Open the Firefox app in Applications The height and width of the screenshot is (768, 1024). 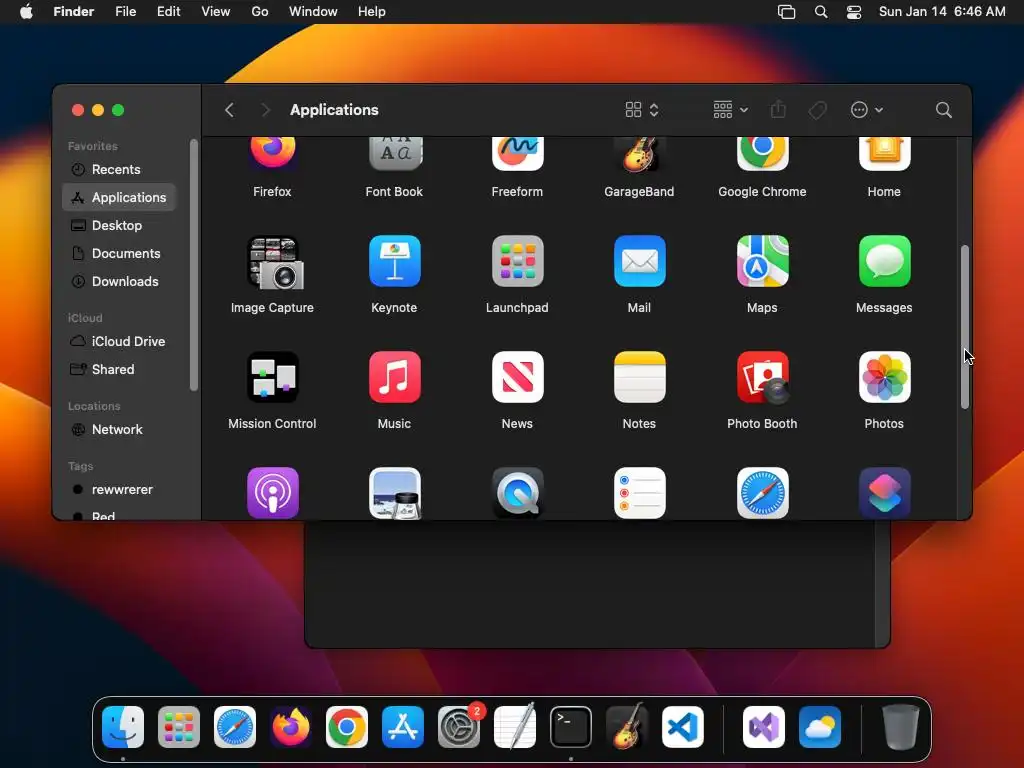click(272, 154)
